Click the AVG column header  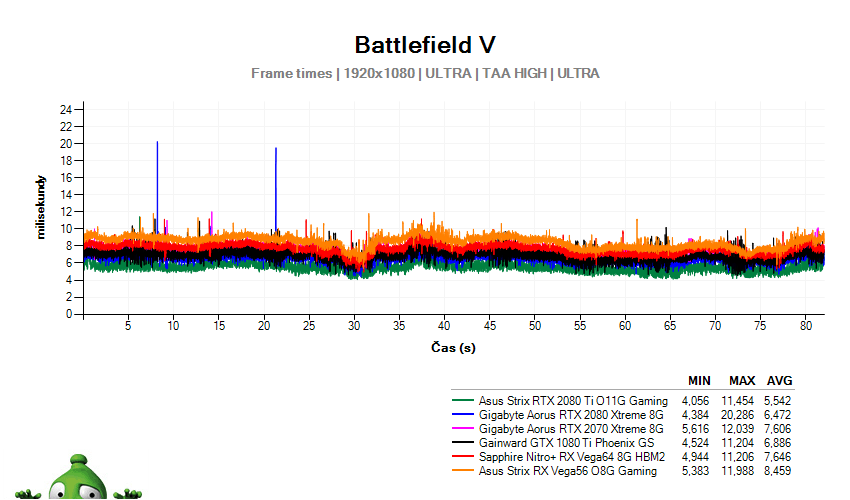[779, 381]
